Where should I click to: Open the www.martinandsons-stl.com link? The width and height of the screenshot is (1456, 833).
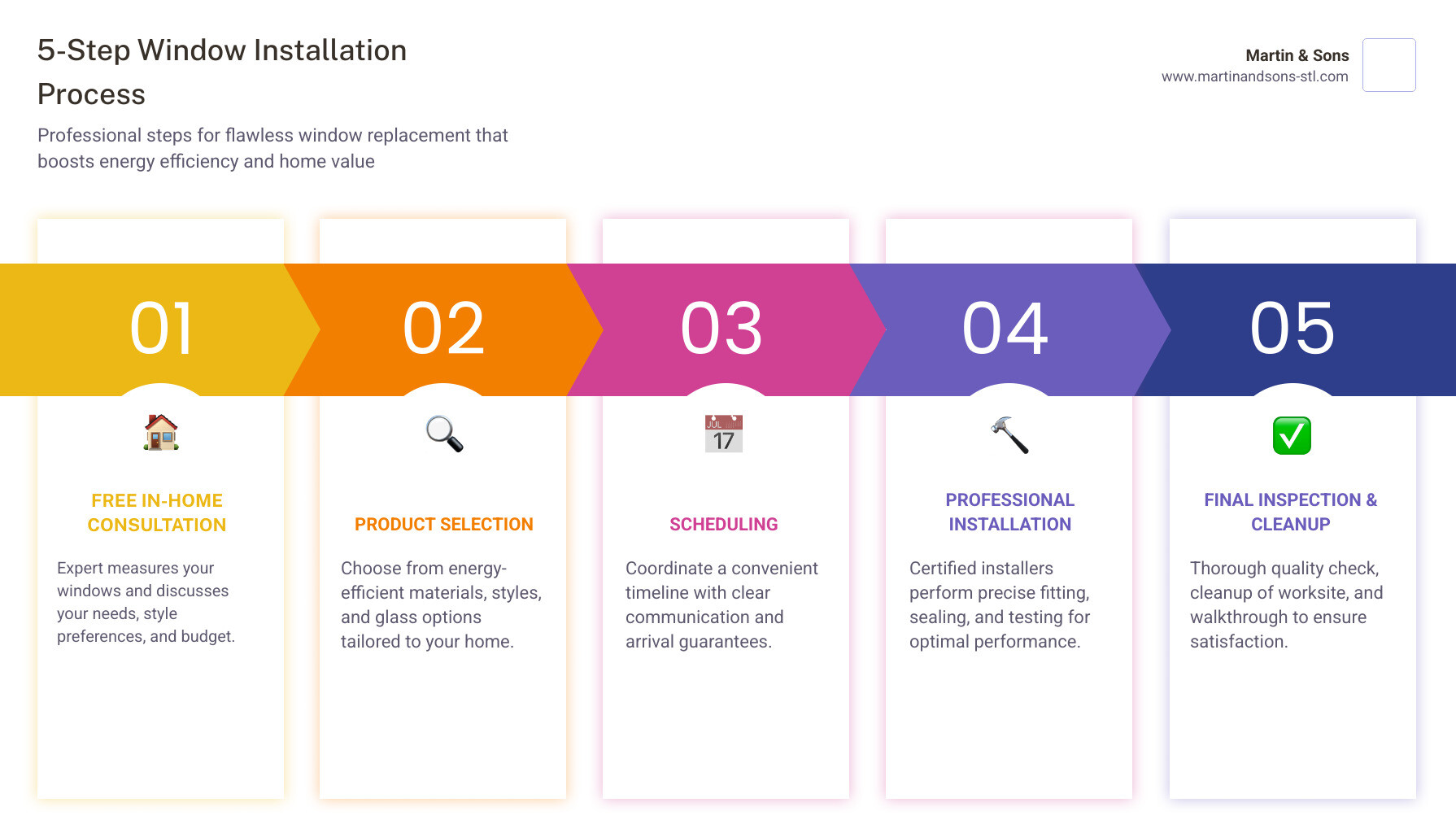(x=1254, y=76)
